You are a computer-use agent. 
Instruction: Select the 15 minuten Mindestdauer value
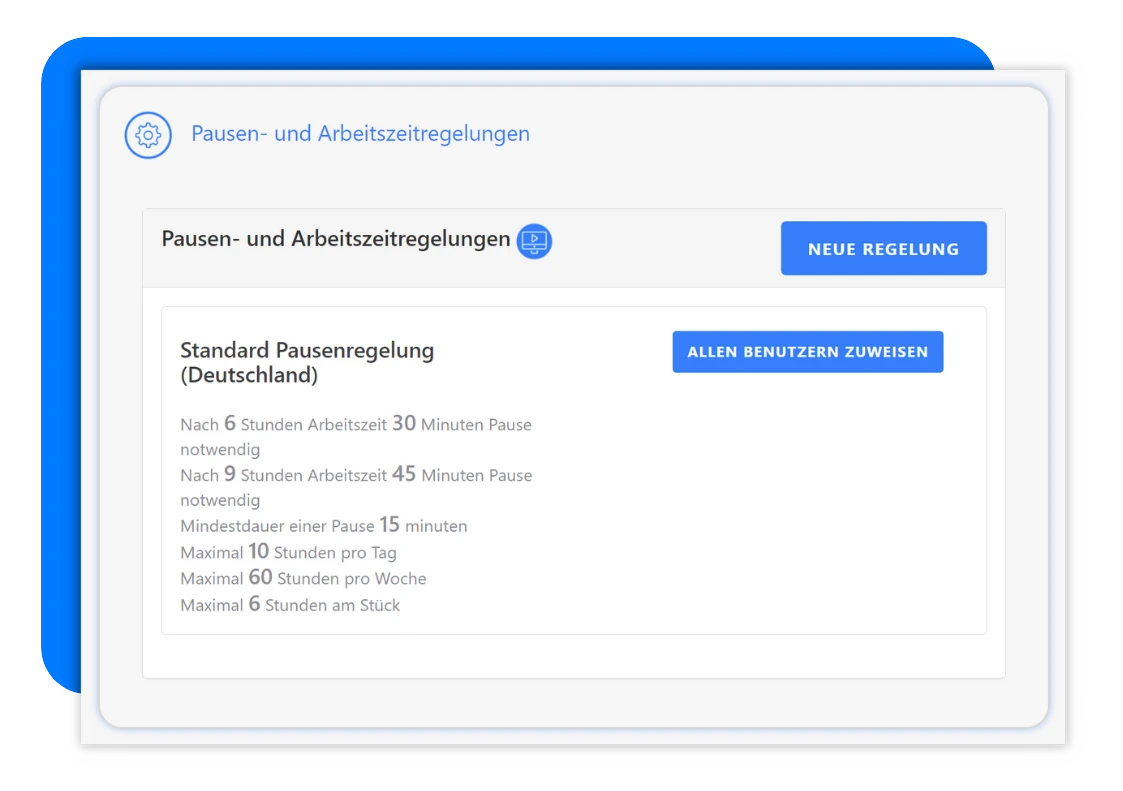[390, 525]
